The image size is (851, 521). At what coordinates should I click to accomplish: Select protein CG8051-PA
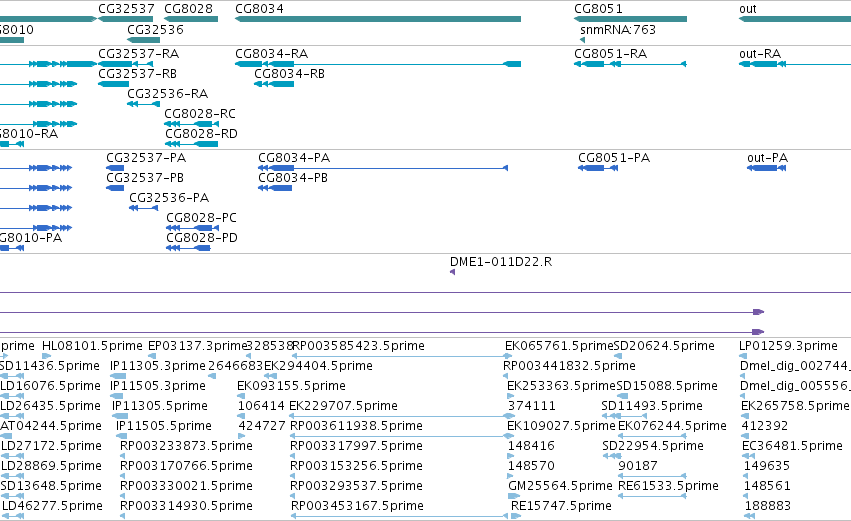614,158
